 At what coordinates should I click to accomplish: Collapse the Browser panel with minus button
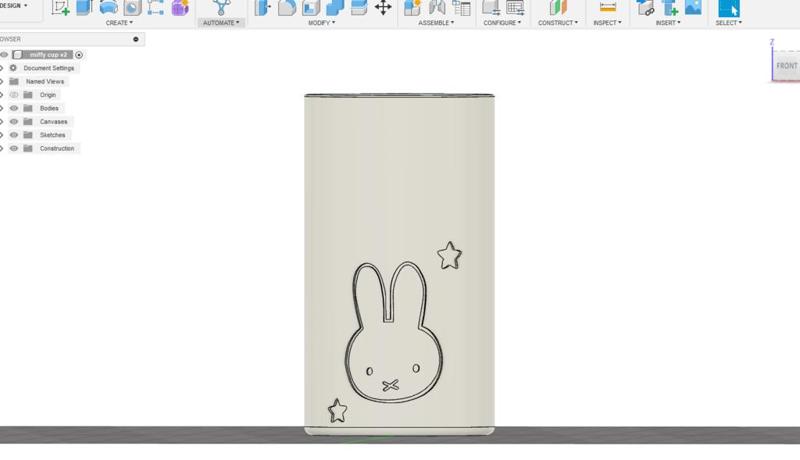pos(136,39)
